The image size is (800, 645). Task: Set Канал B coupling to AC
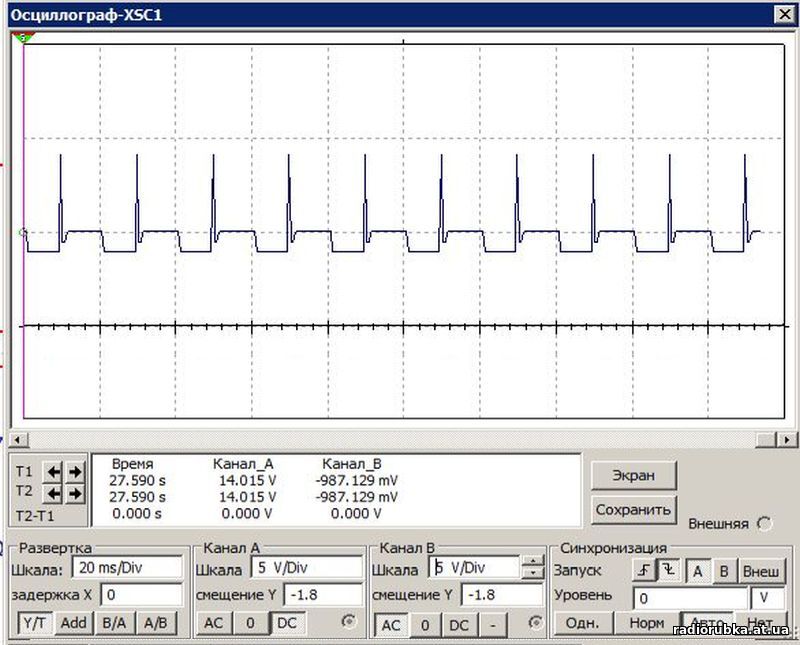coord(391,625)
